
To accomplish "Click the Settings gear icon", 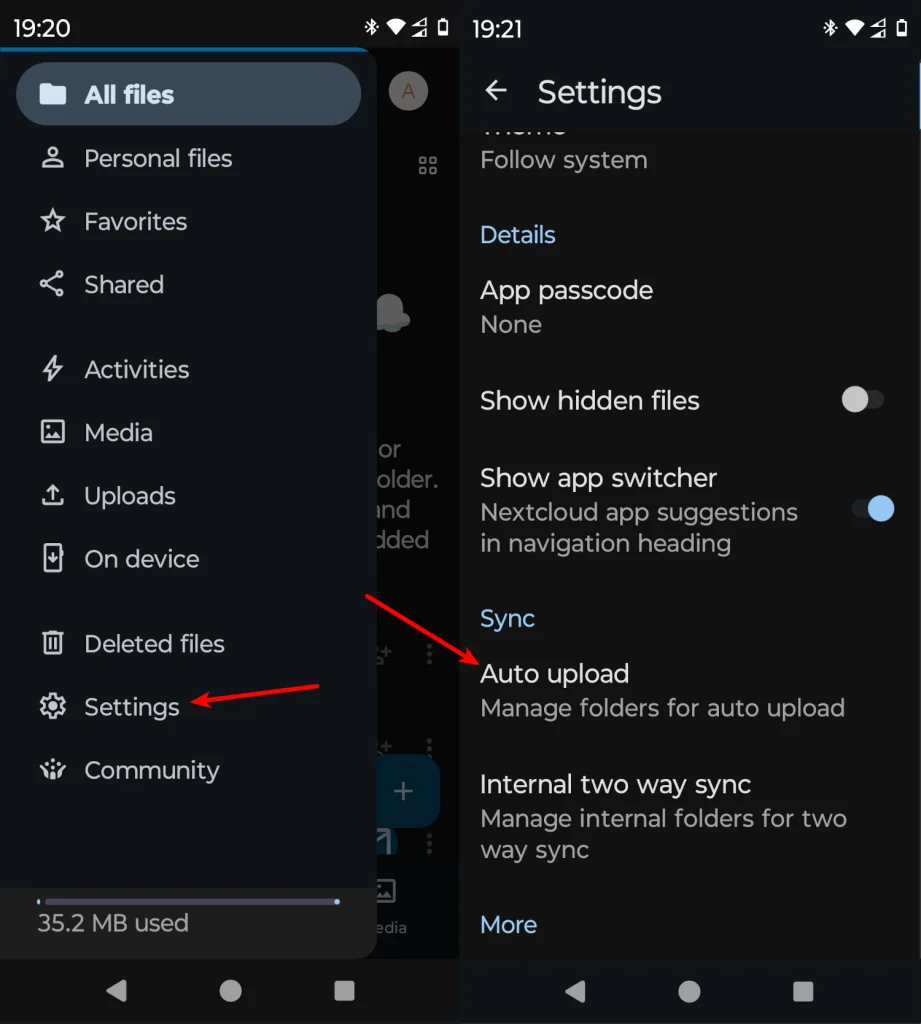I will pyautogui.click(x=52, y=706).
